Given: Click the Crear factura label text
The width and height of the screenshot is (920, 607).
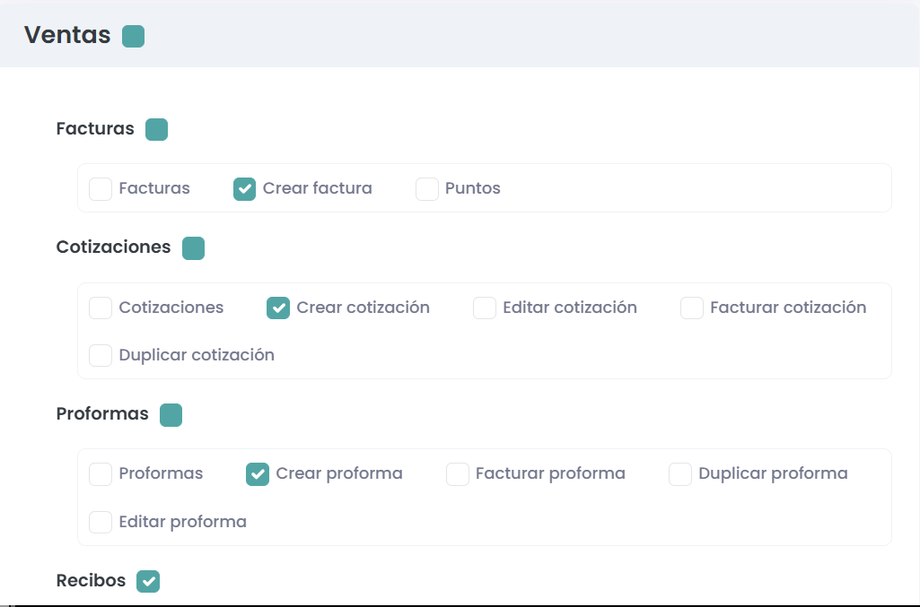Looking at the screenshot, I should tap(317, 188).
